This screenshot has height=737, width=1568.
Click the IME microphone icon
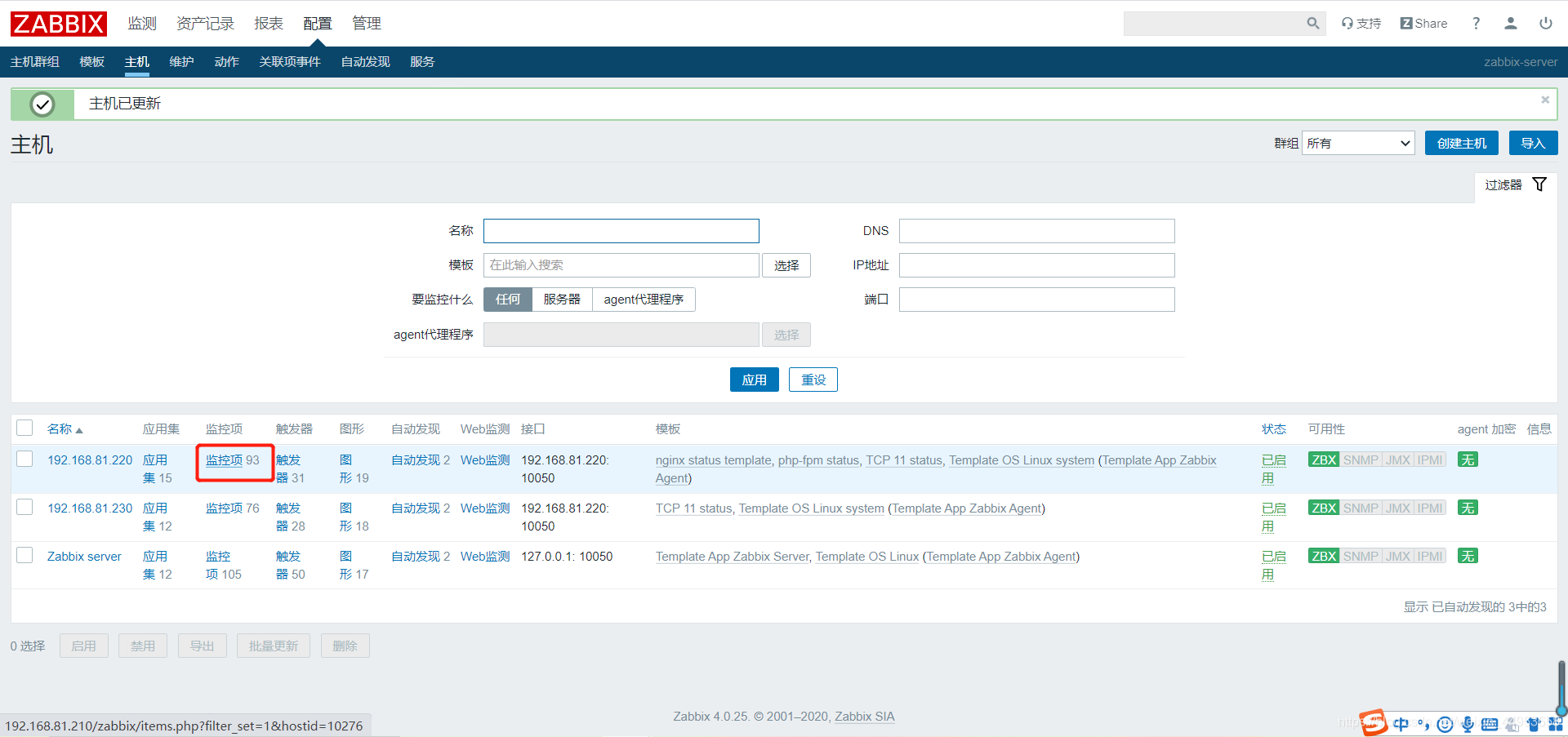pos(1468,724)
